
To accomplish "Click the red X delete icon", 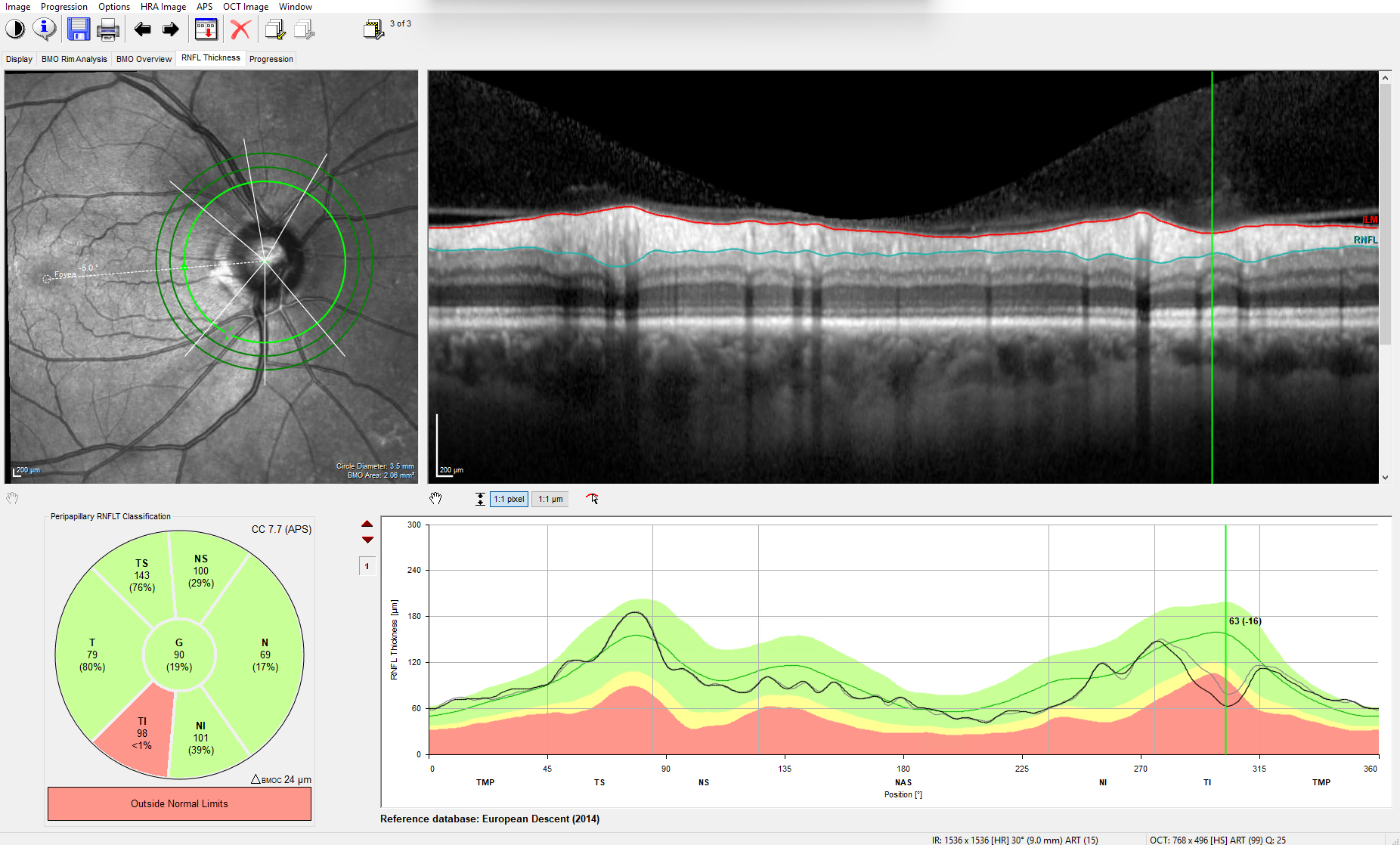I will click(240, 29).
